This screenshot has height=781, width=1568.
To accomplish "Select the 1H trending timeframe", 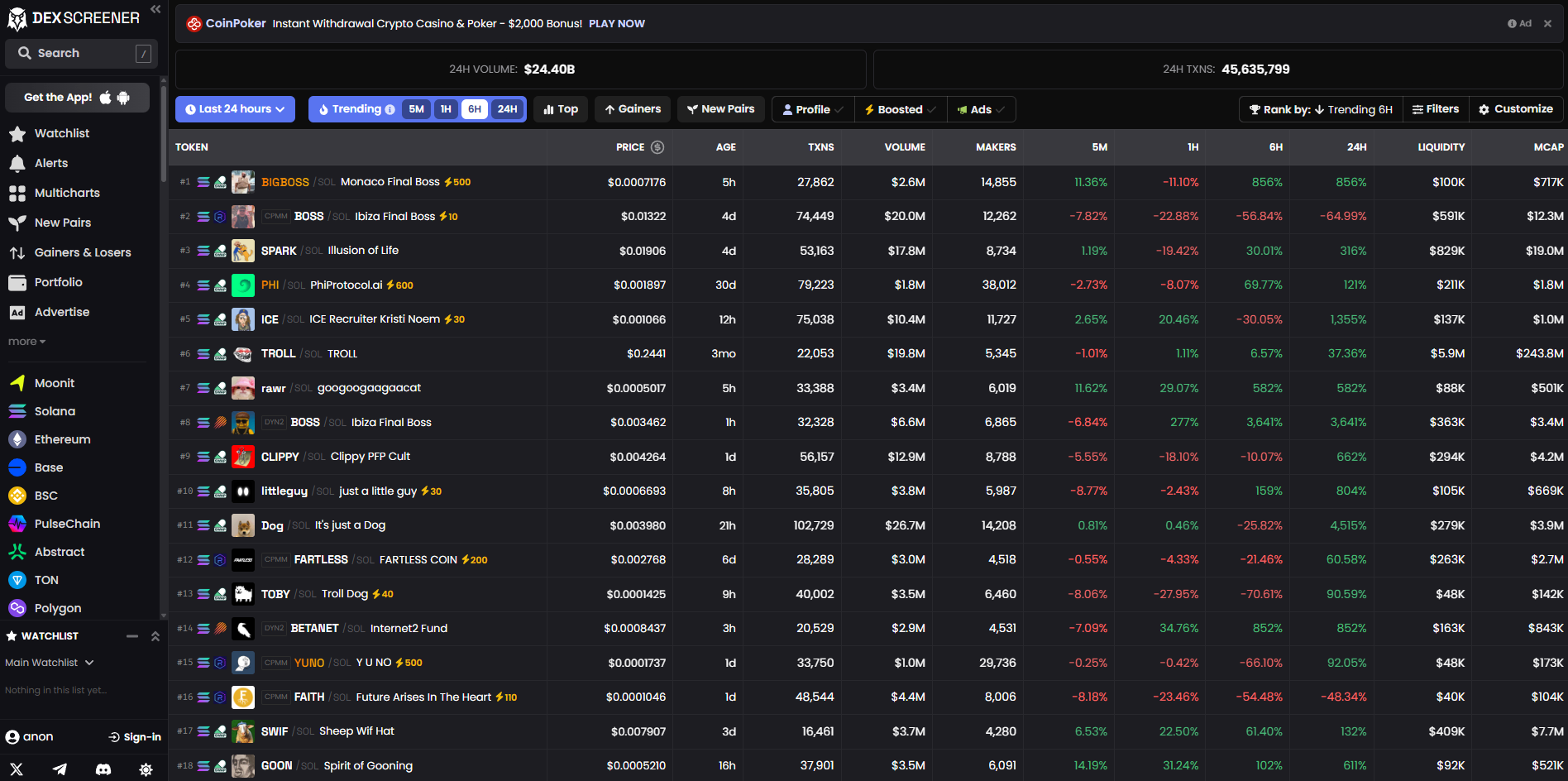I will click(x=446, y=109).
